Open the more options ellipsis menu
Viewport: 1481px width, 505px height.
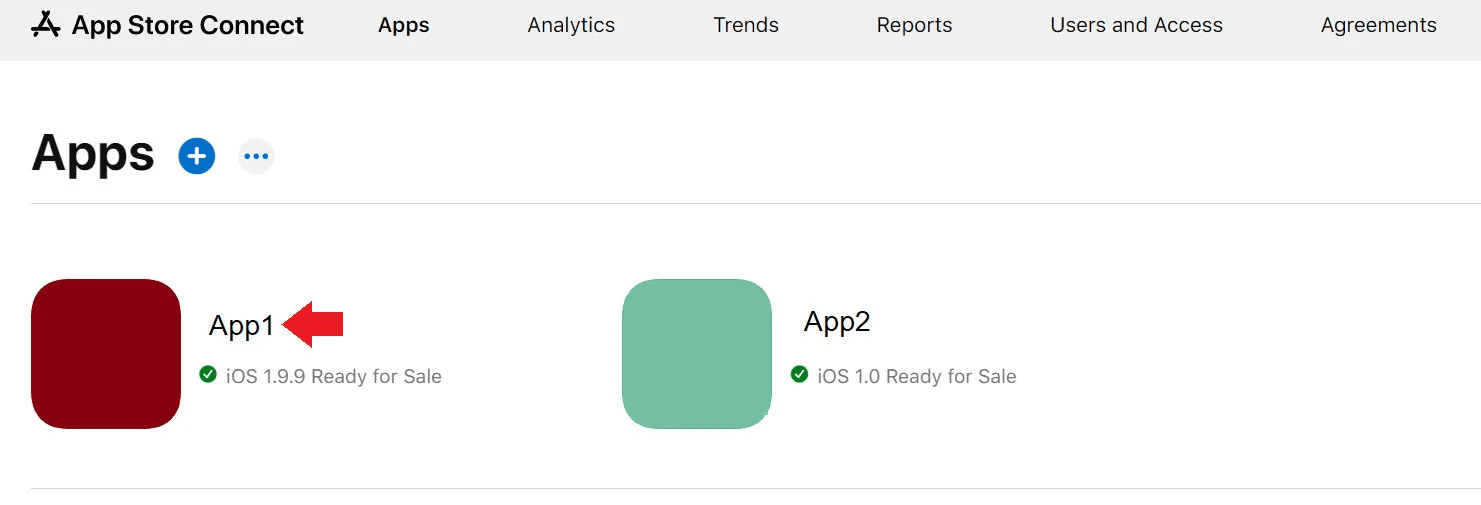[x=256, y=156]
